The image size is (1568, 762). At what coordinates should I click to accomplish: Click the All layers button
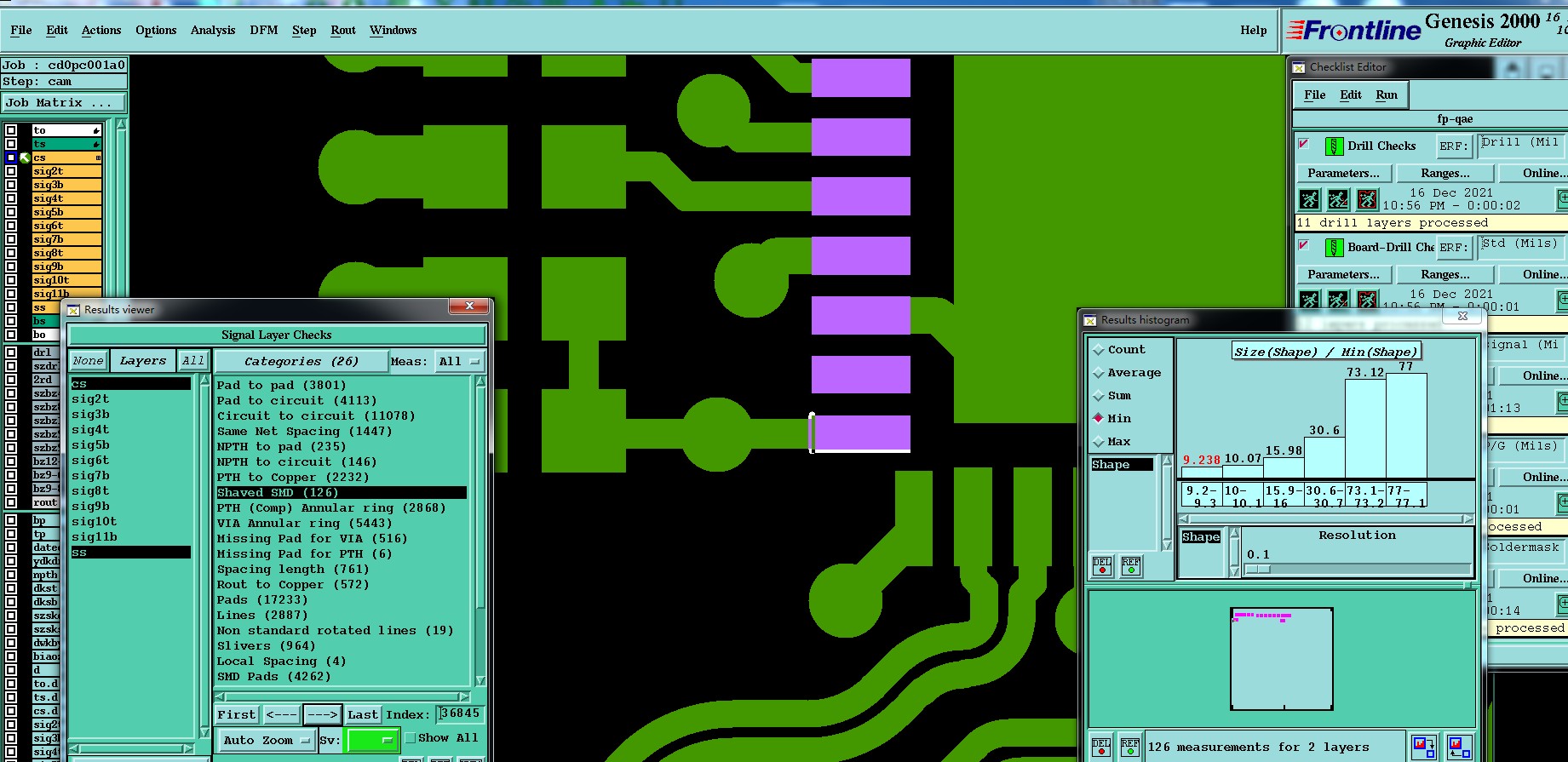193,361
